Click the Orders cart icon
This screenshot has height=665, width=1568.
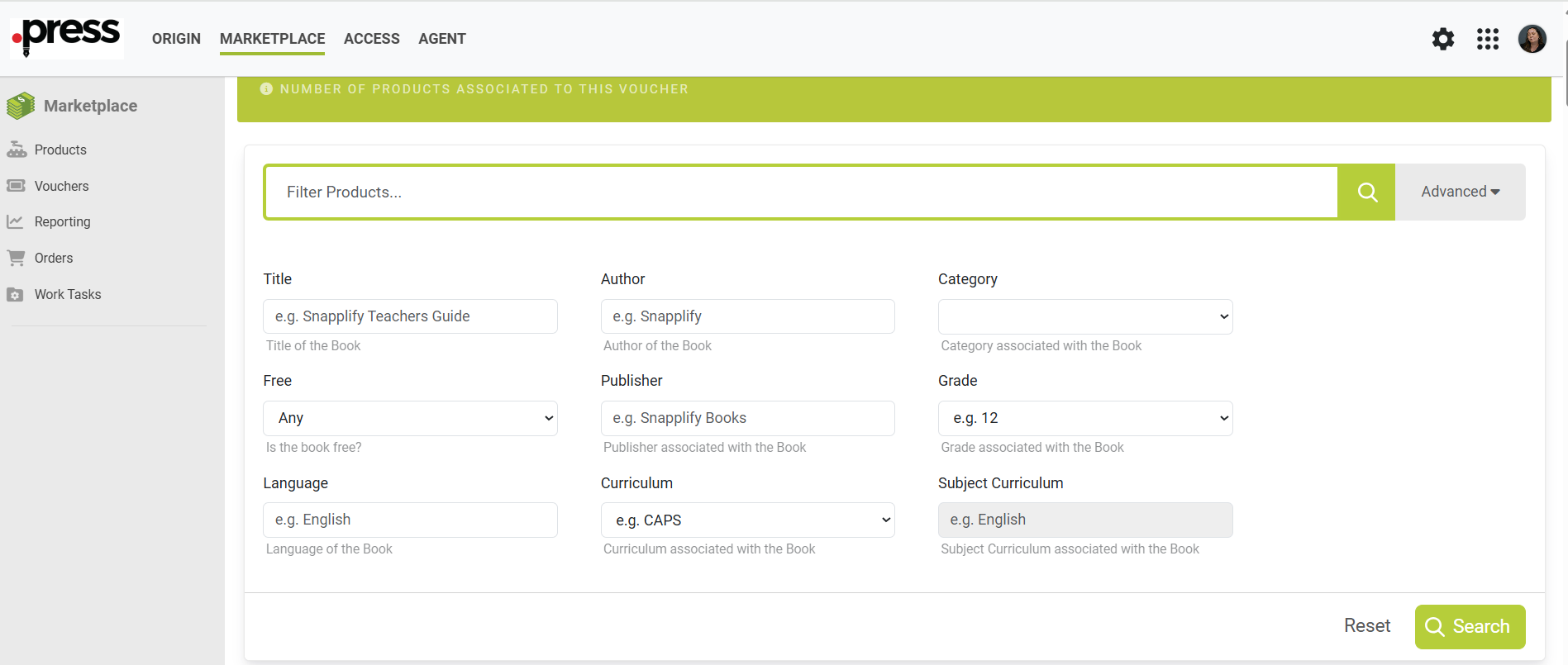point(16,258)
